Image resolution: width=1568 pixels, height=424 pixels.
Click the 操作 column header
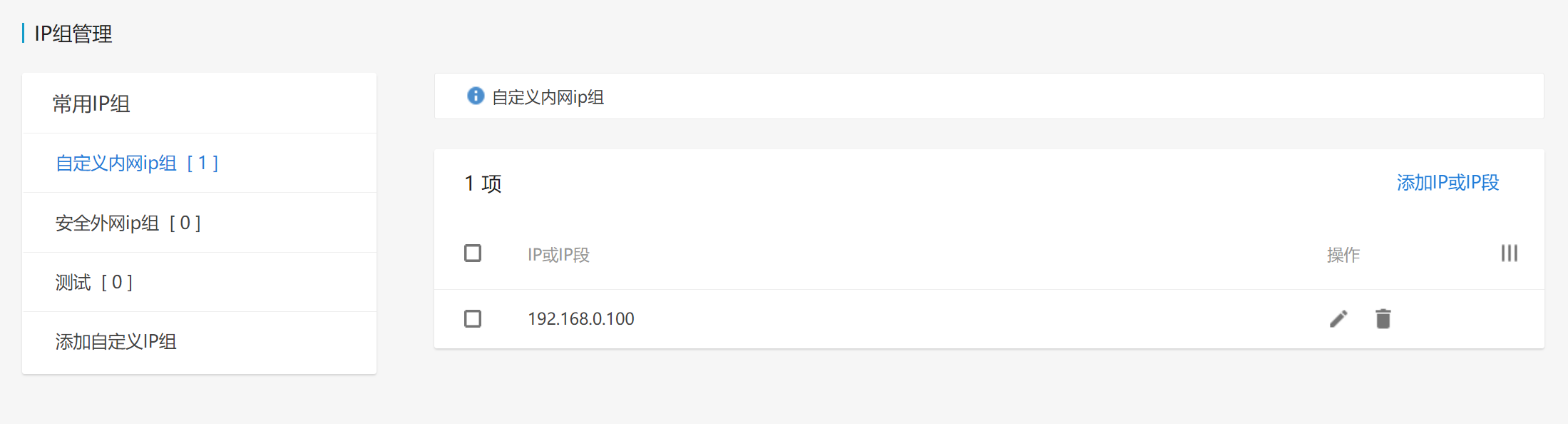[1343, 255]
